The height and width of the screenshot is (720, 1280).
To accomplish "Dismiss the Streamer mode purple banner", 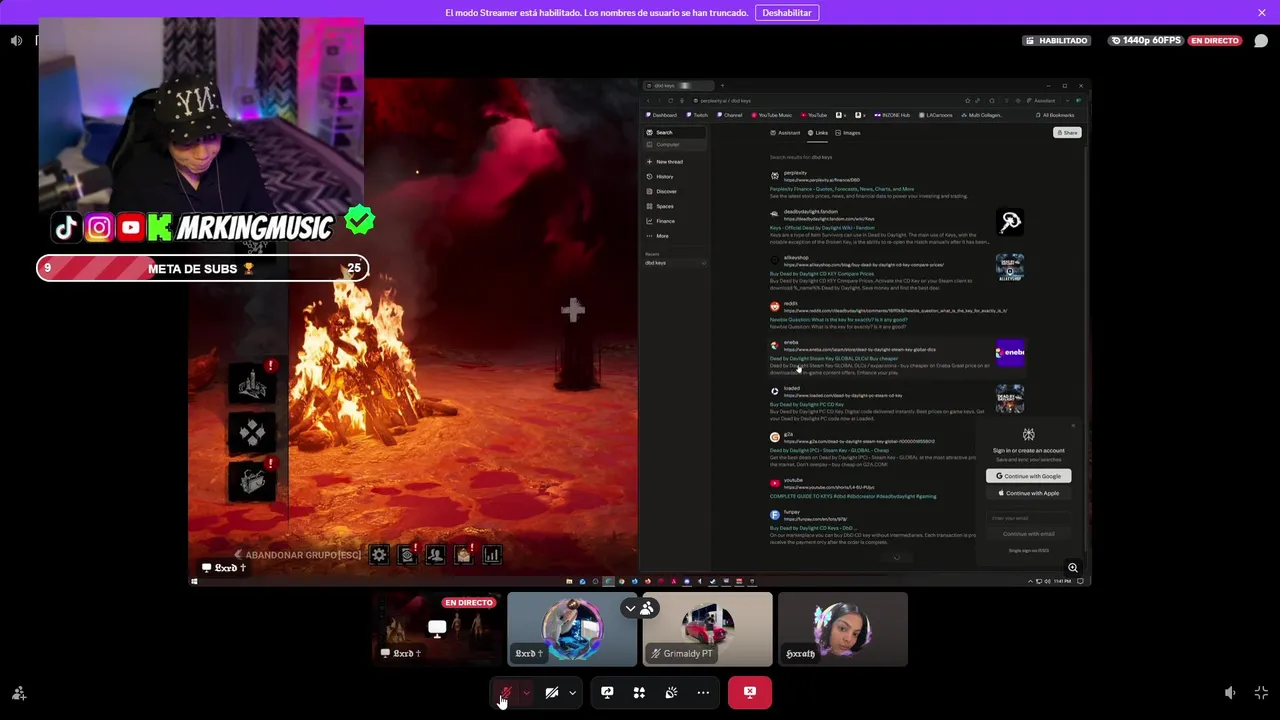I will 1262,13.
